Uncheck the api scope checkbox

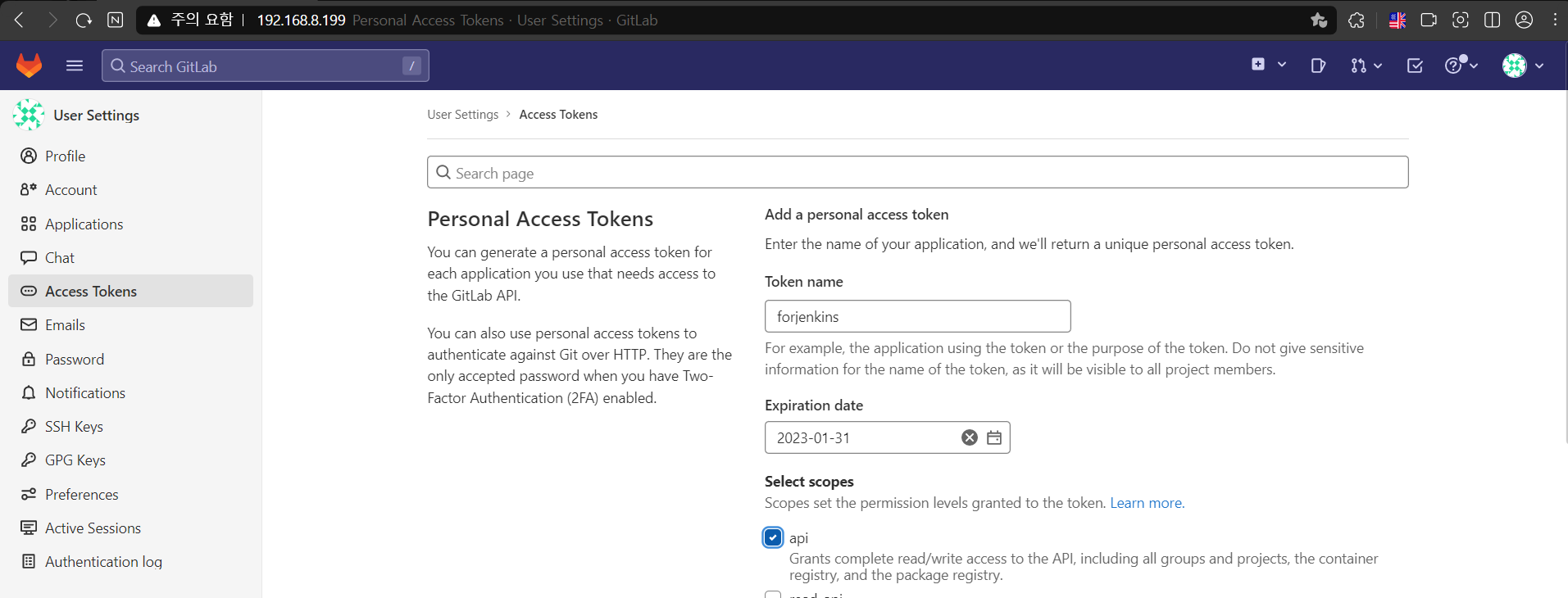(x=773, y=537)
